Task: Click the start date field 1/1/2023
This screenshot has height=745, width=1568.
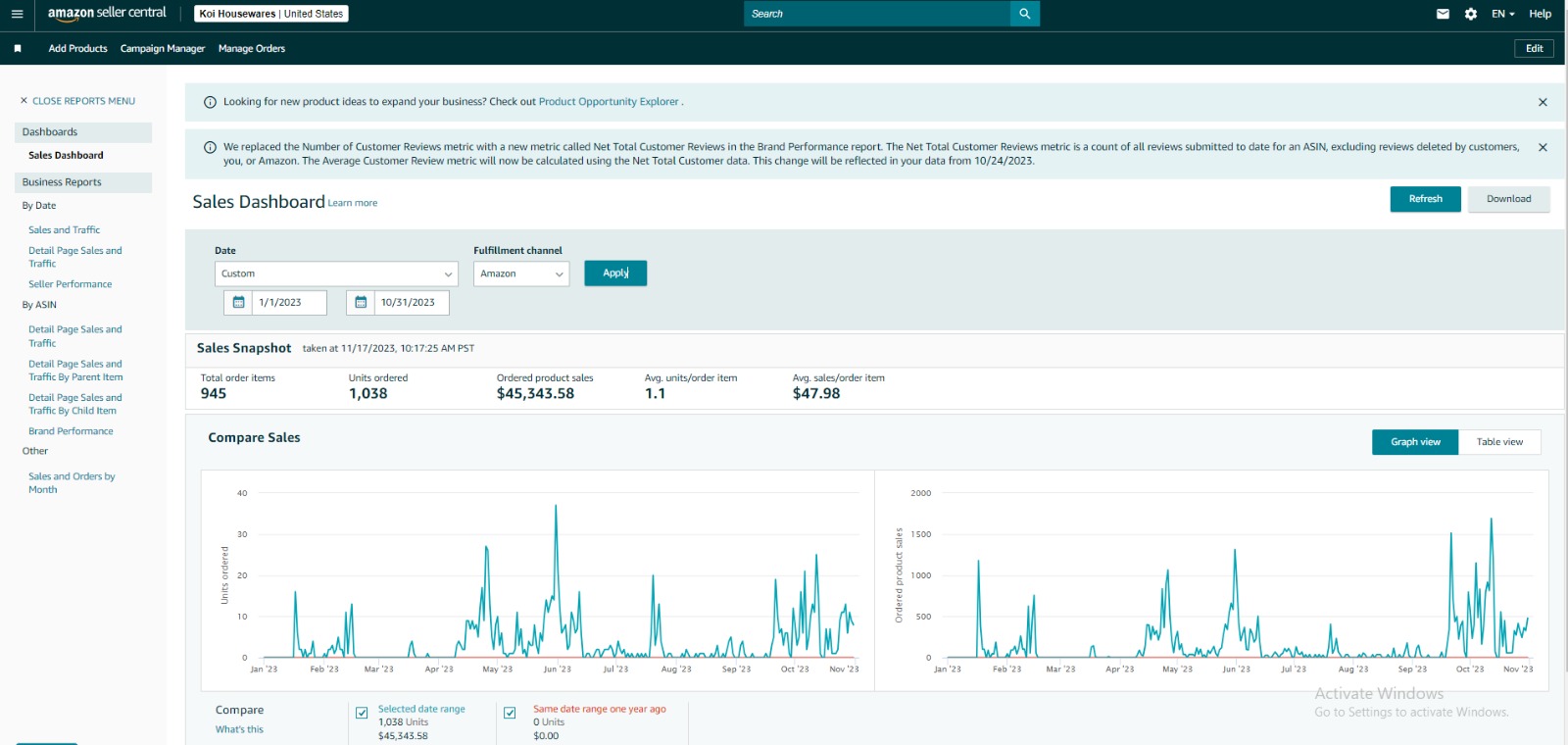Action: (289, 302)
